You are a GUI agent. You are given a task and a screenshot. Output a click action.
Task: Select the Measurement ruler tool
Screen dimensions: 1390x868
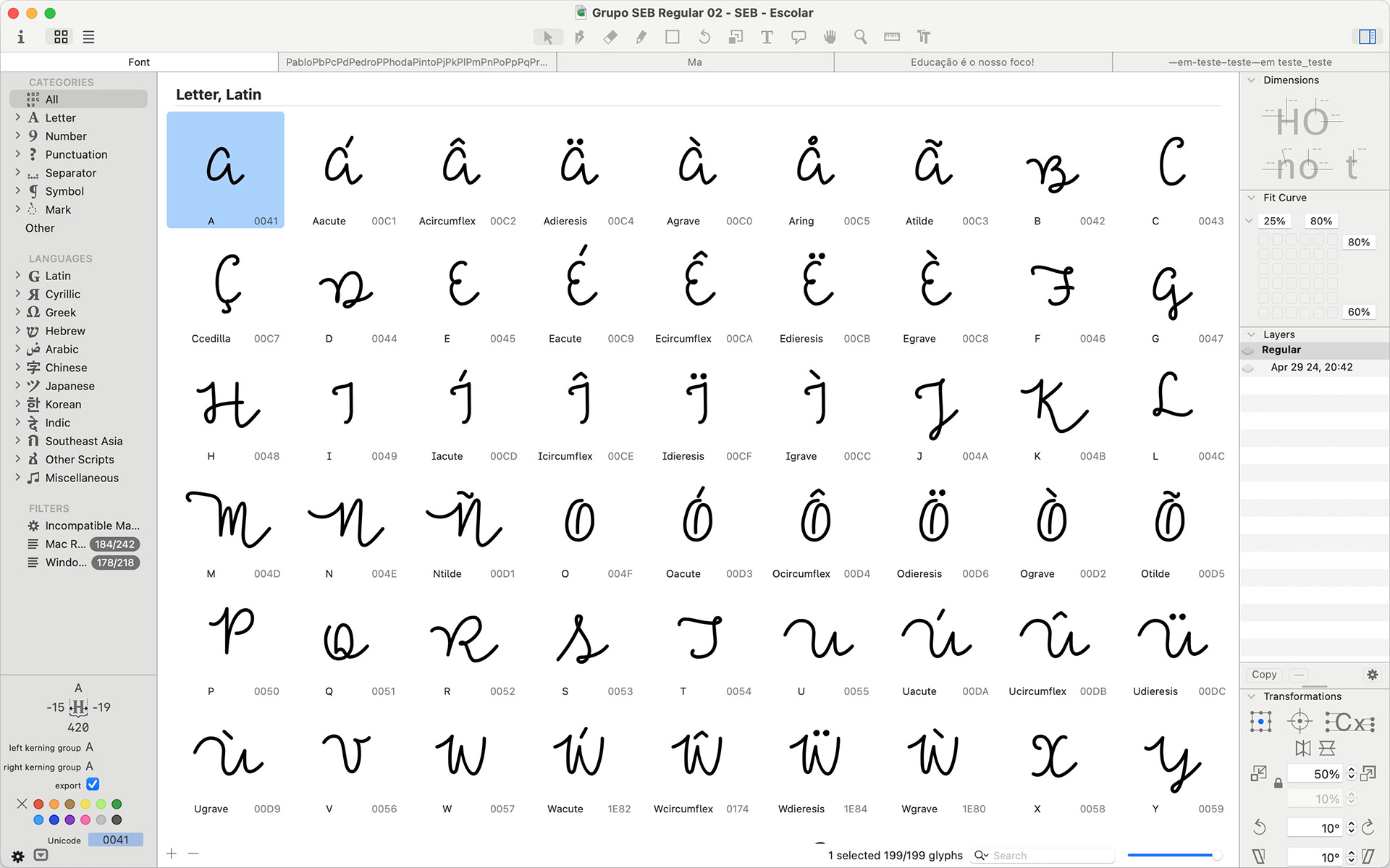tap(892, 37)
